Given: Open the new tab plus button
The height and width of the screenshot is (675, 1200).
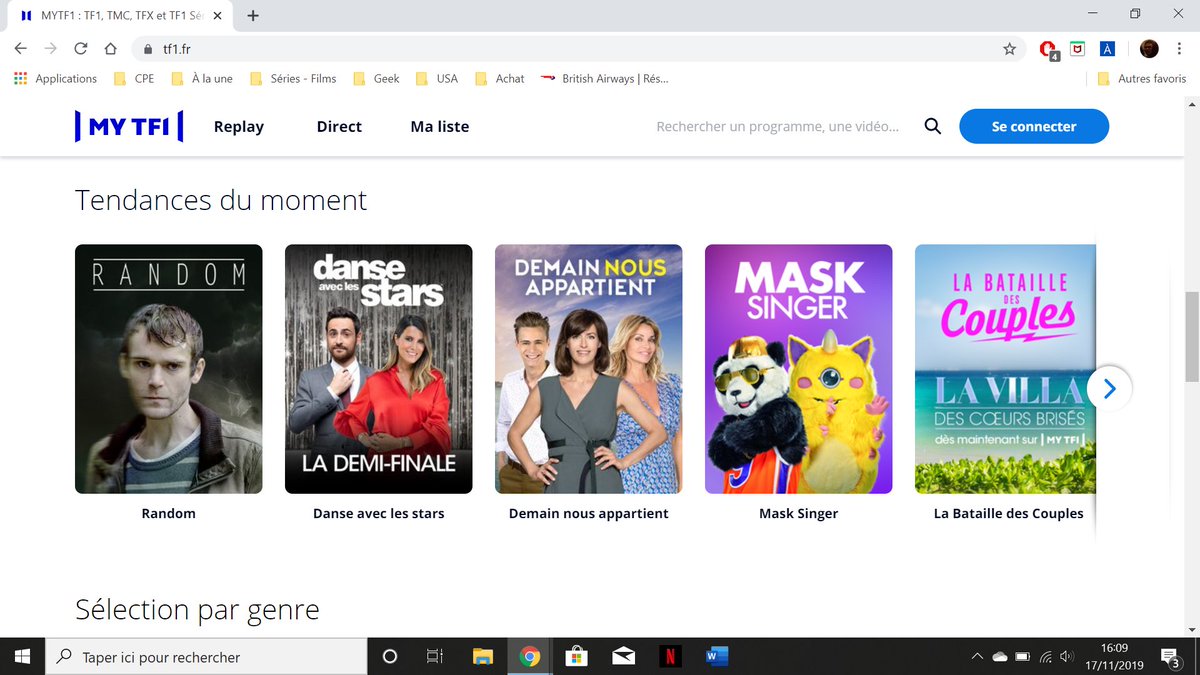Looking at the screenshot, I should point(253,15).
